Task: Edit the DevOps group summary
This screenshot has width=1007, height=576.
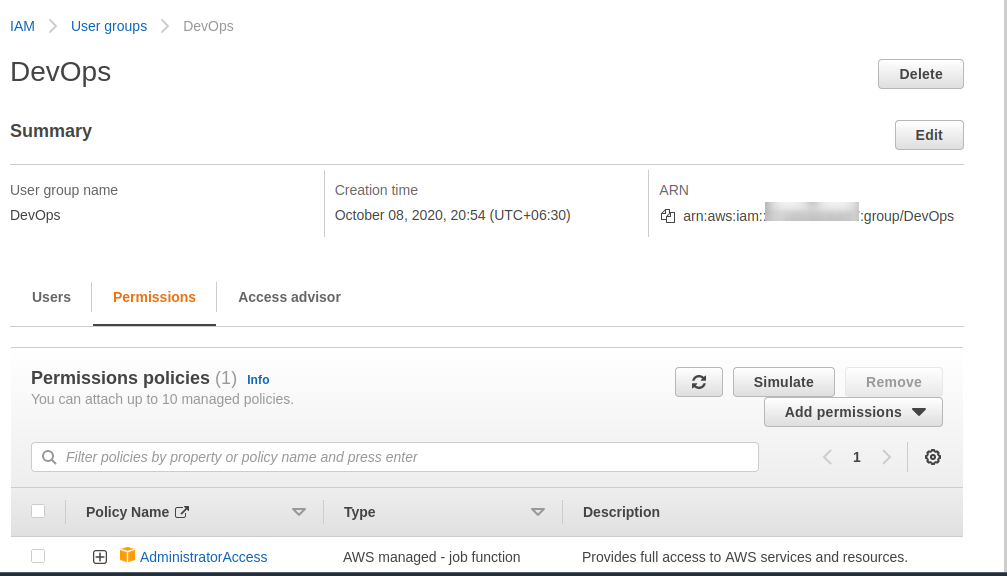Action: click(929, 135)
